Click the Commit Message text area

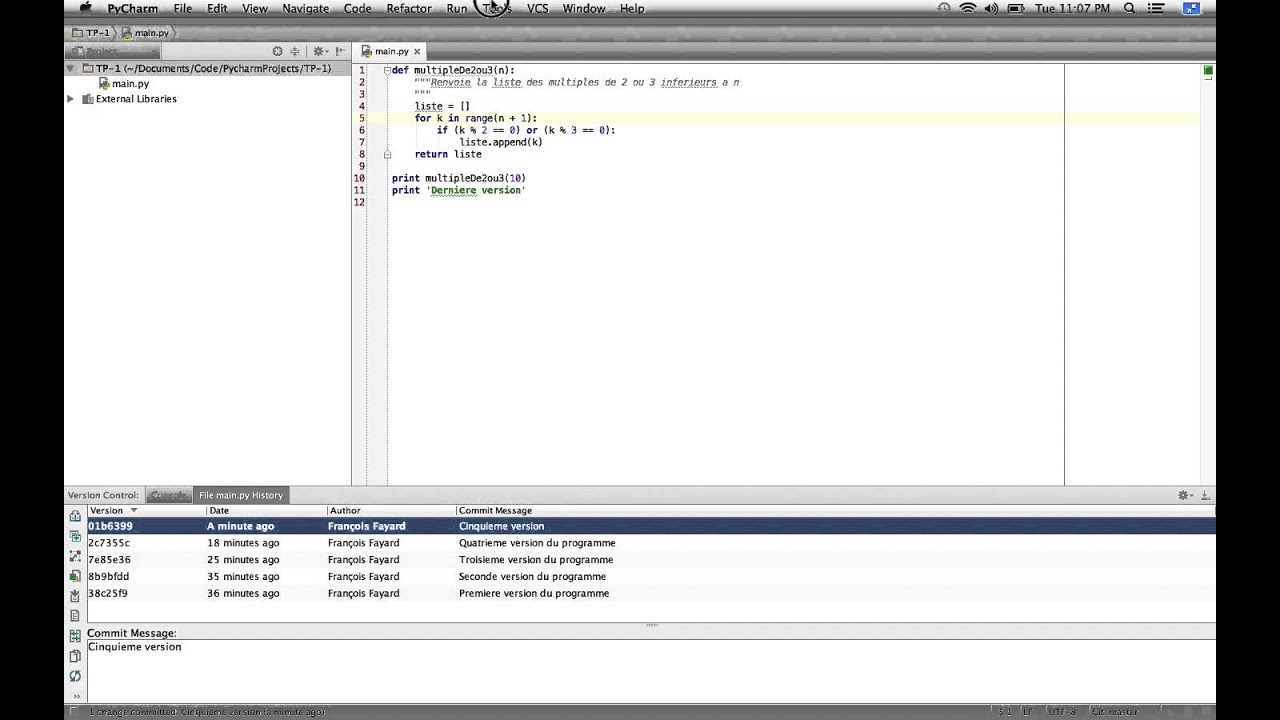pos(651,671)
